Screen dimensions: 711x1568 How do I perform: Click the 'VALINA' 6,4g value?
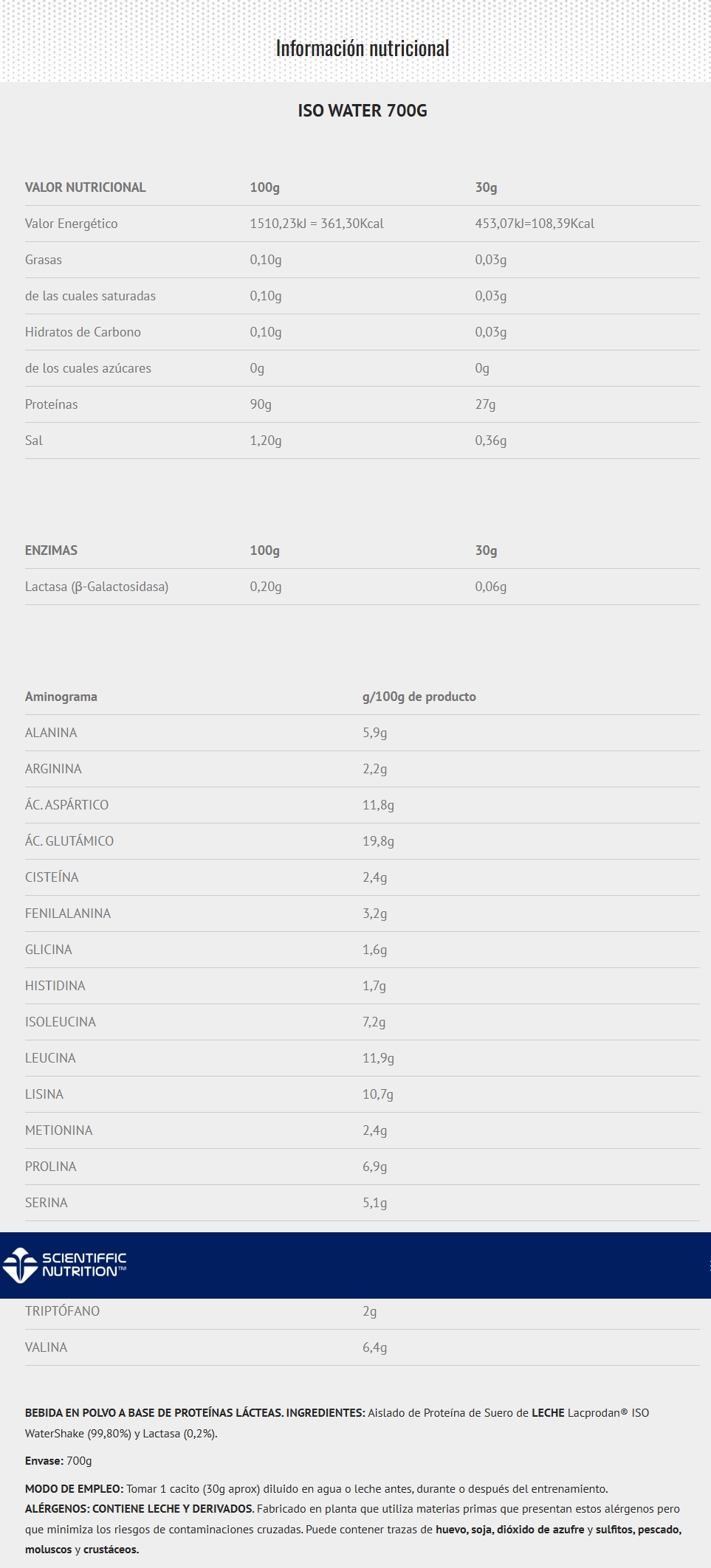[x=374, y=1347]
